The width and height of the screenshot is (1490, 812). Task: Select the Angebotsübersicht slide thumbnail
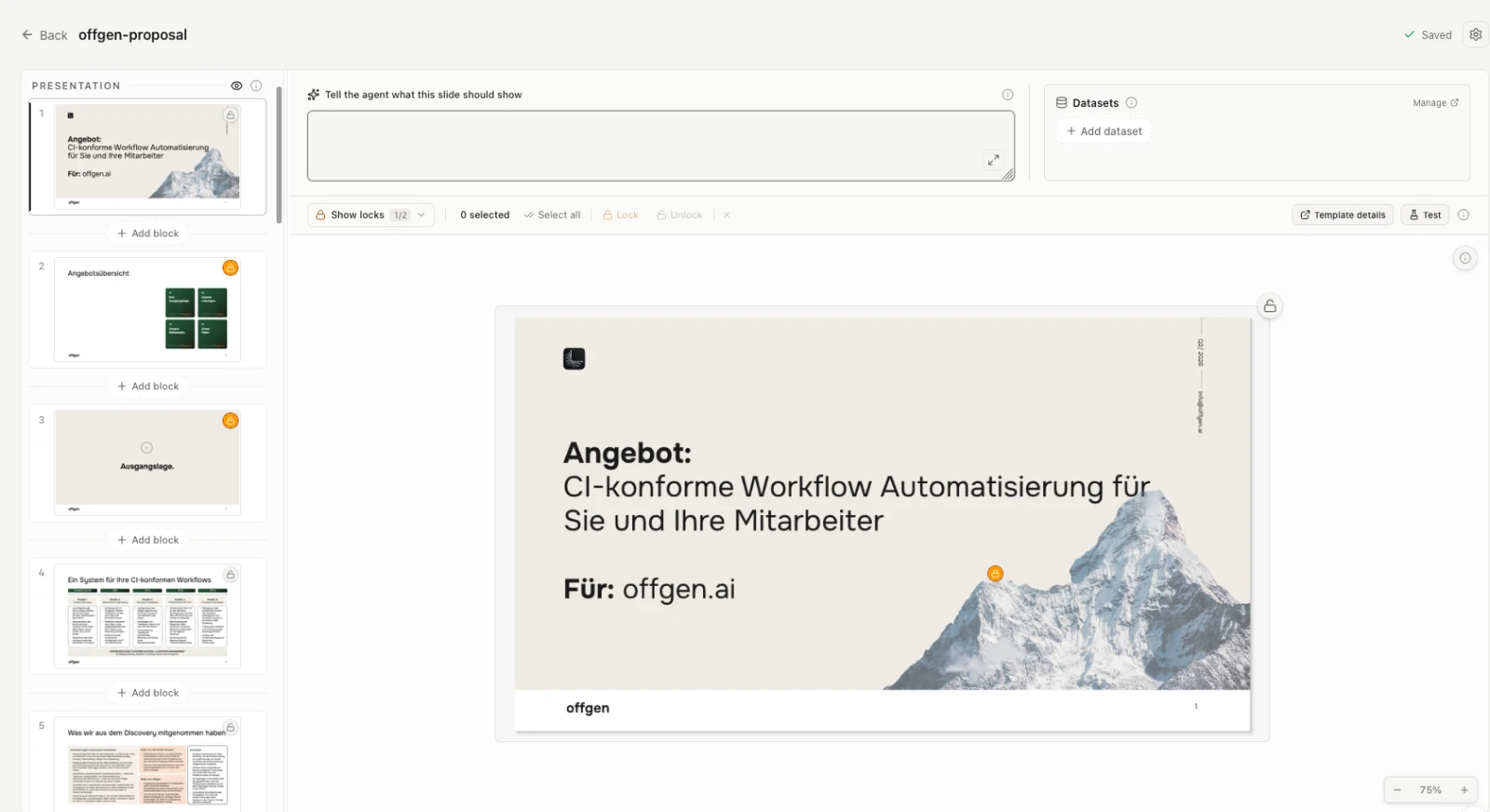tap(147, 309)
